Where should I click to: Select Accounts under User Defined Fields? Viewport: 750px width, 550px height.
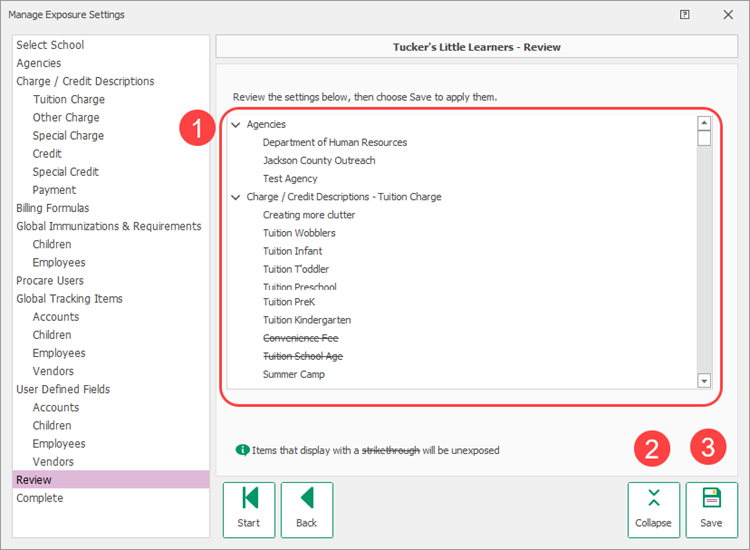point(56,408)
